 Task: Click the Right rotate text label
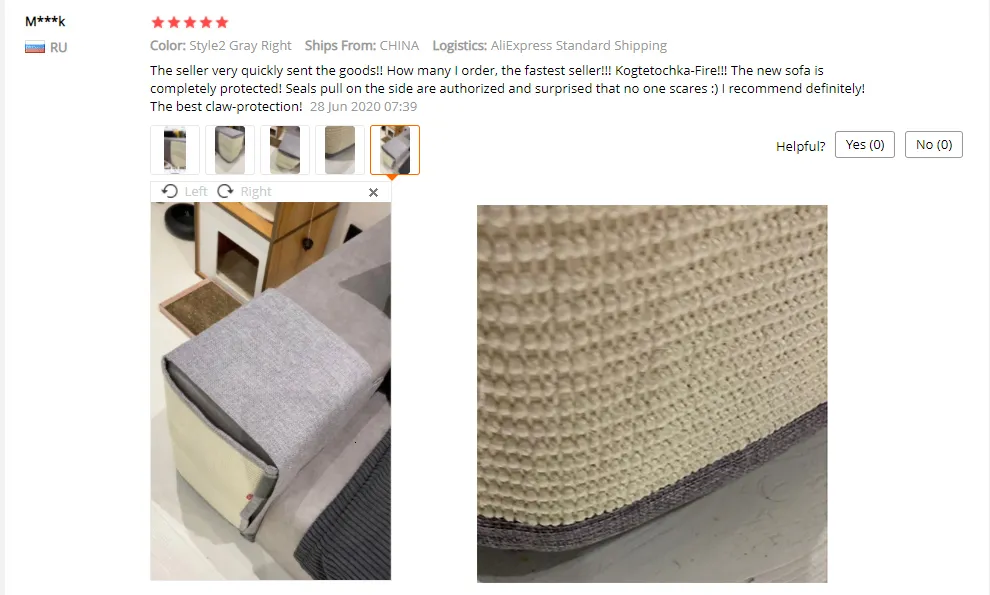(x=256, y=191)
